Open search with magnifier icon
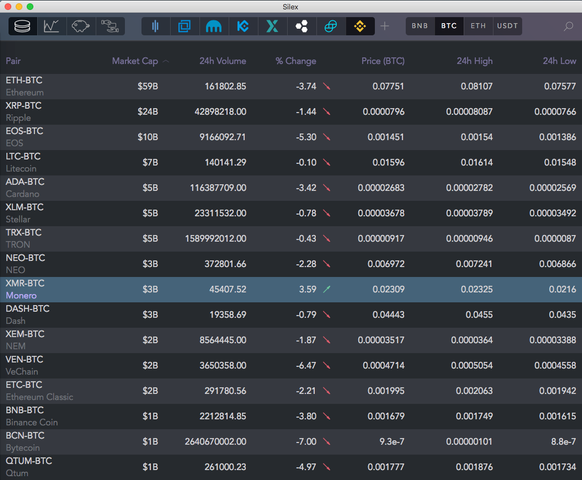Viewport: 582px width, 480px height. (568, 26)
